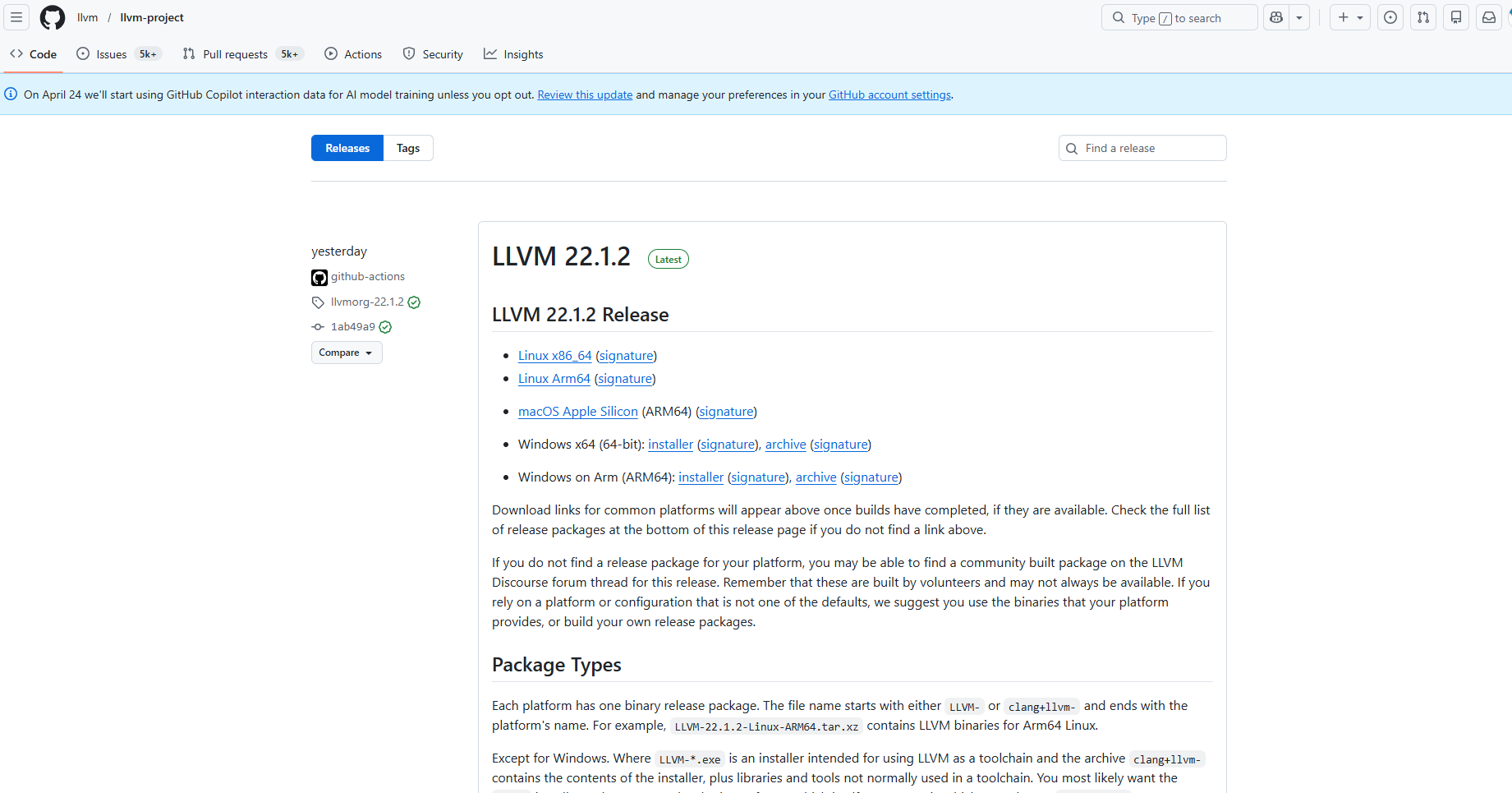The width and height of the screenshot is (1512, 793).
Task: Open the github-actions author link
Action: pos(368,276)
